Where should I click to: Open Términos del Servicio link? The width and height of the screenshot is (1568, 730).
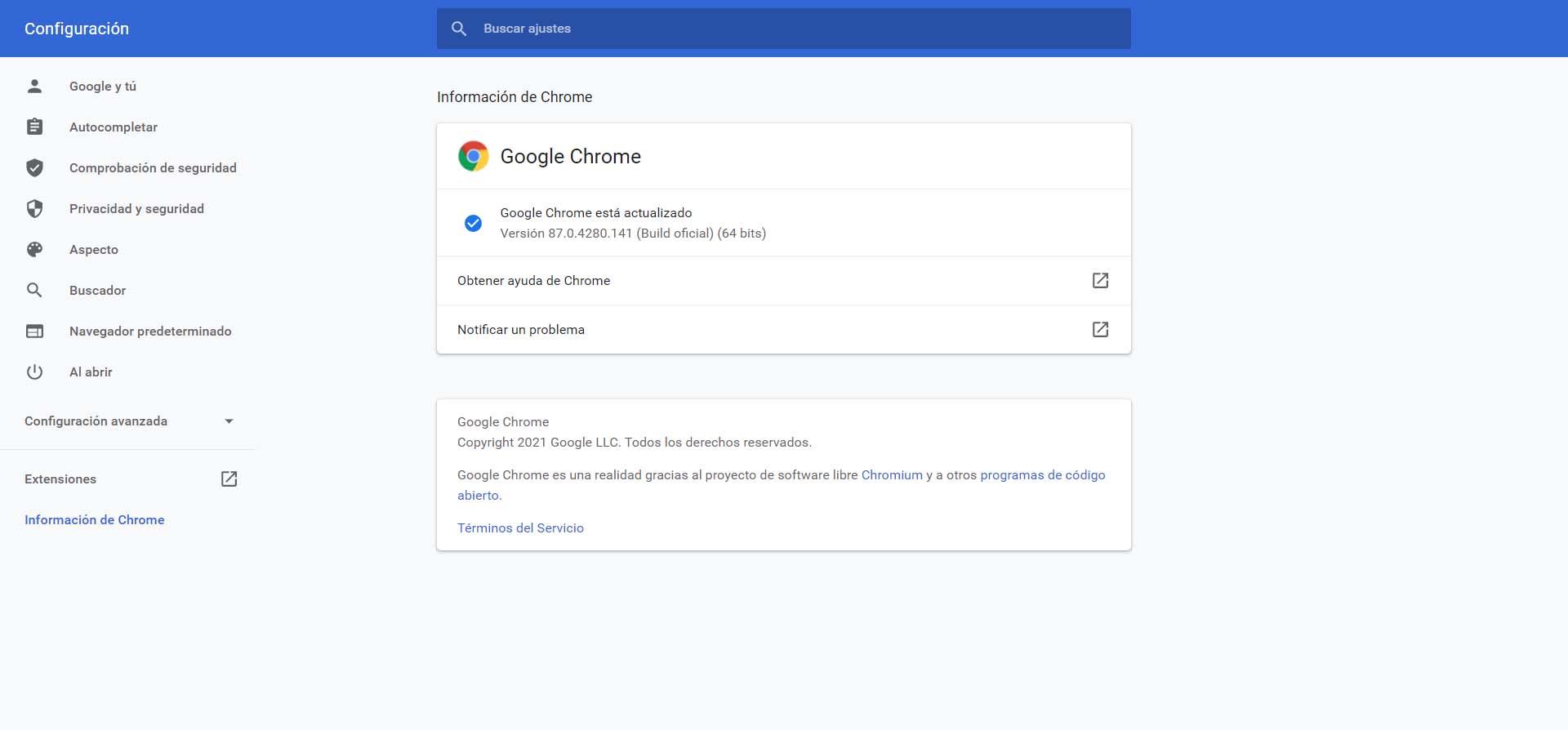pos(520,527)
